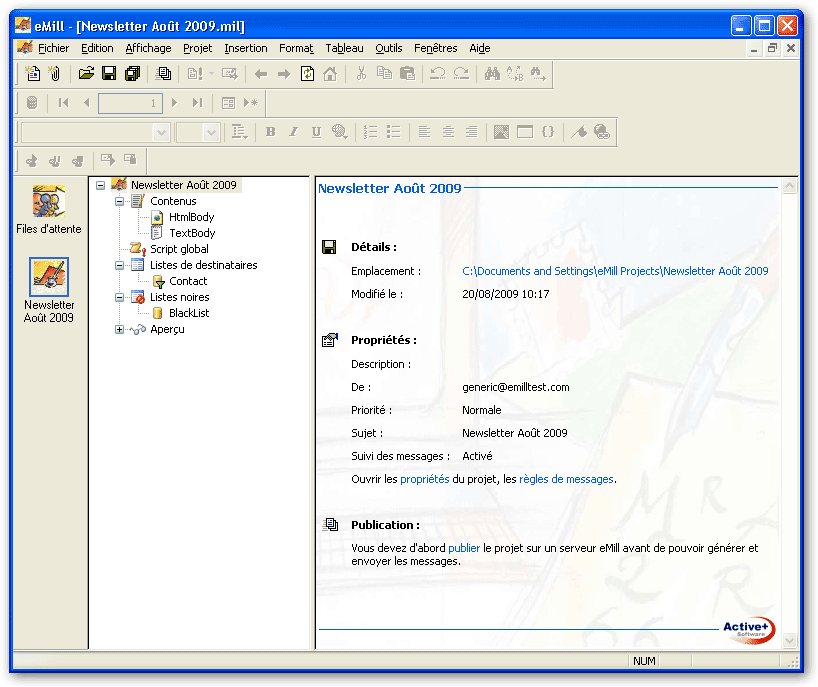Screen dimensions: 818x687
Task: Select BlackList in the project tree
Action: coord(189,314)
